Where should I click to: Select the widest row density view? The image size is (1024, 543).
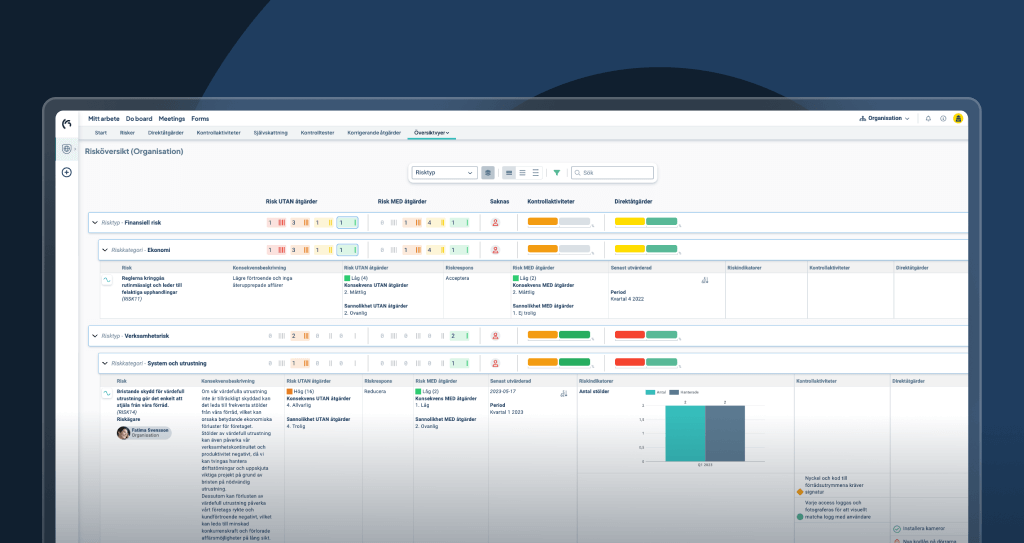[x=535, y=173]
